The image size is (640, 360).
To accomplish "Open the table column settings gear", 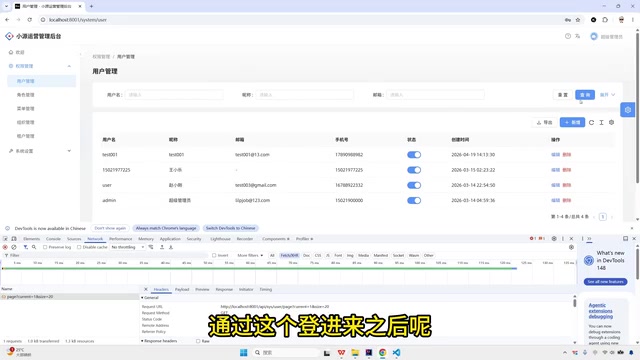I will 611,122.
